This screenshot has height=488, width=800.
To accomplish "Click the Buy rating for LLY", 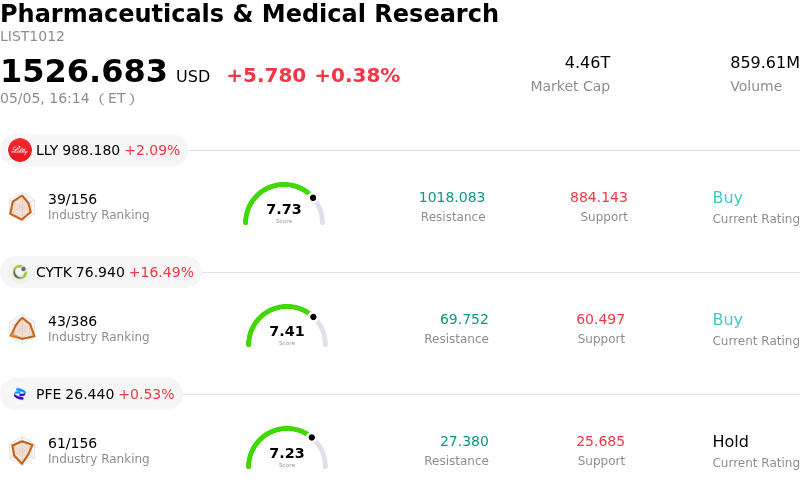I will coord(728,198).
